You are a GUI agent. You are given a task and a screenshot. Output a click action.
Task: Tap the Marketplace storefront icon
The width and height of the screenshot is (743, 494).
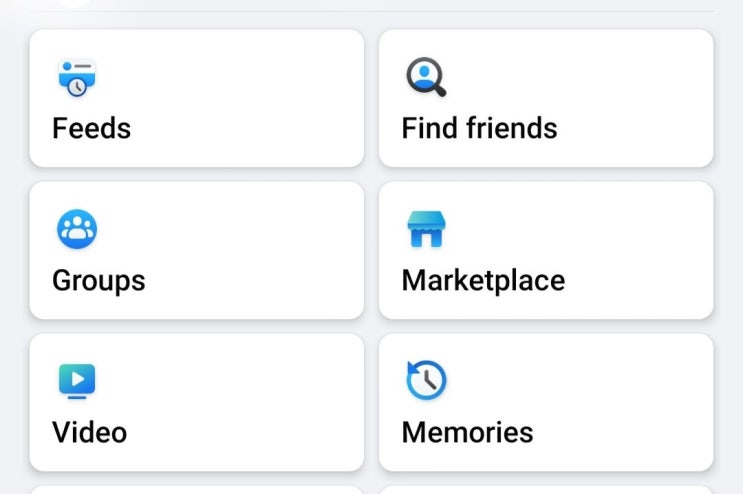[426, 230]
